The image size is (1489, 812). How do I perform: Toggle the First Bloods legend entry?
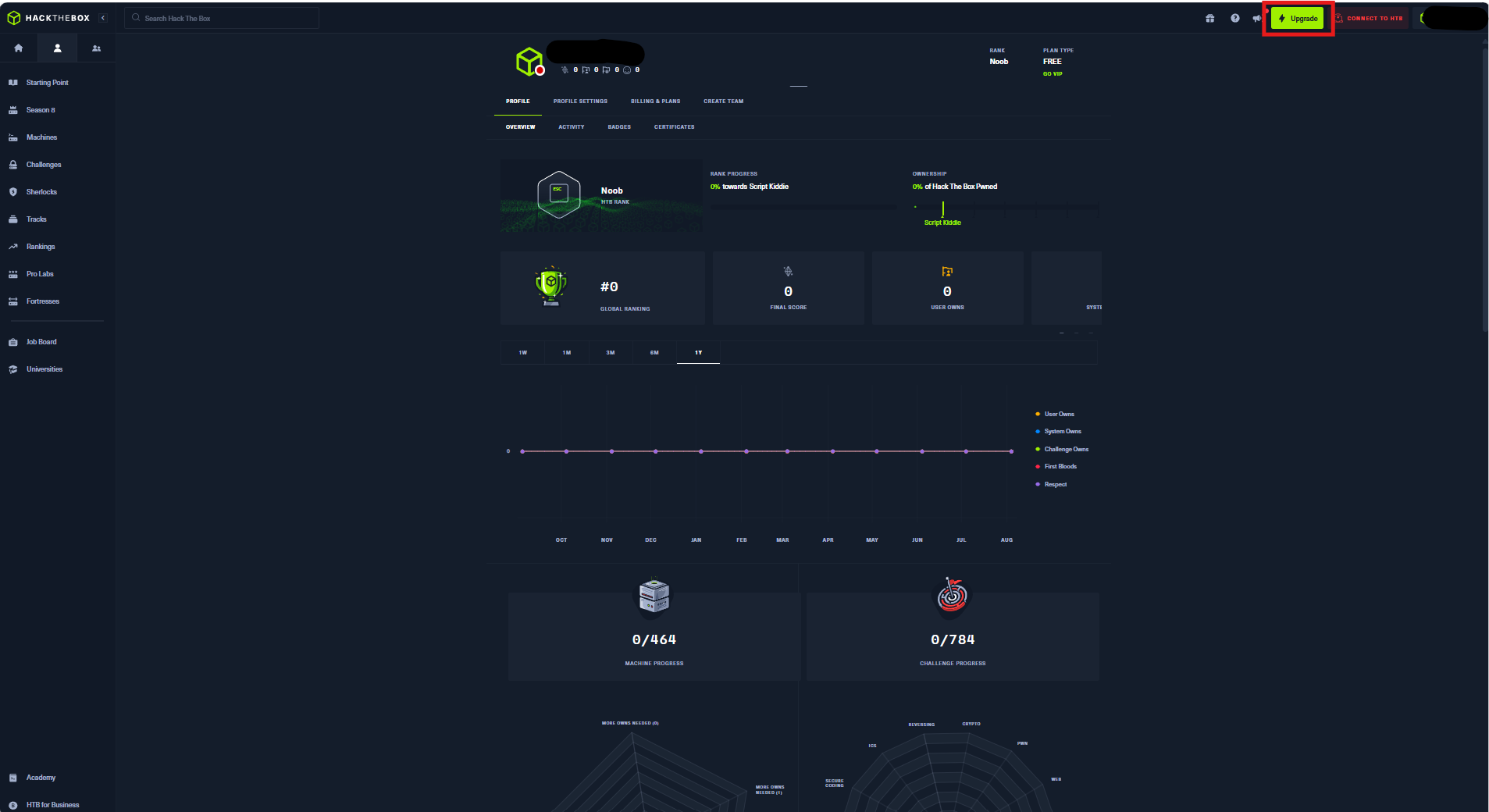pos(1058,466)
